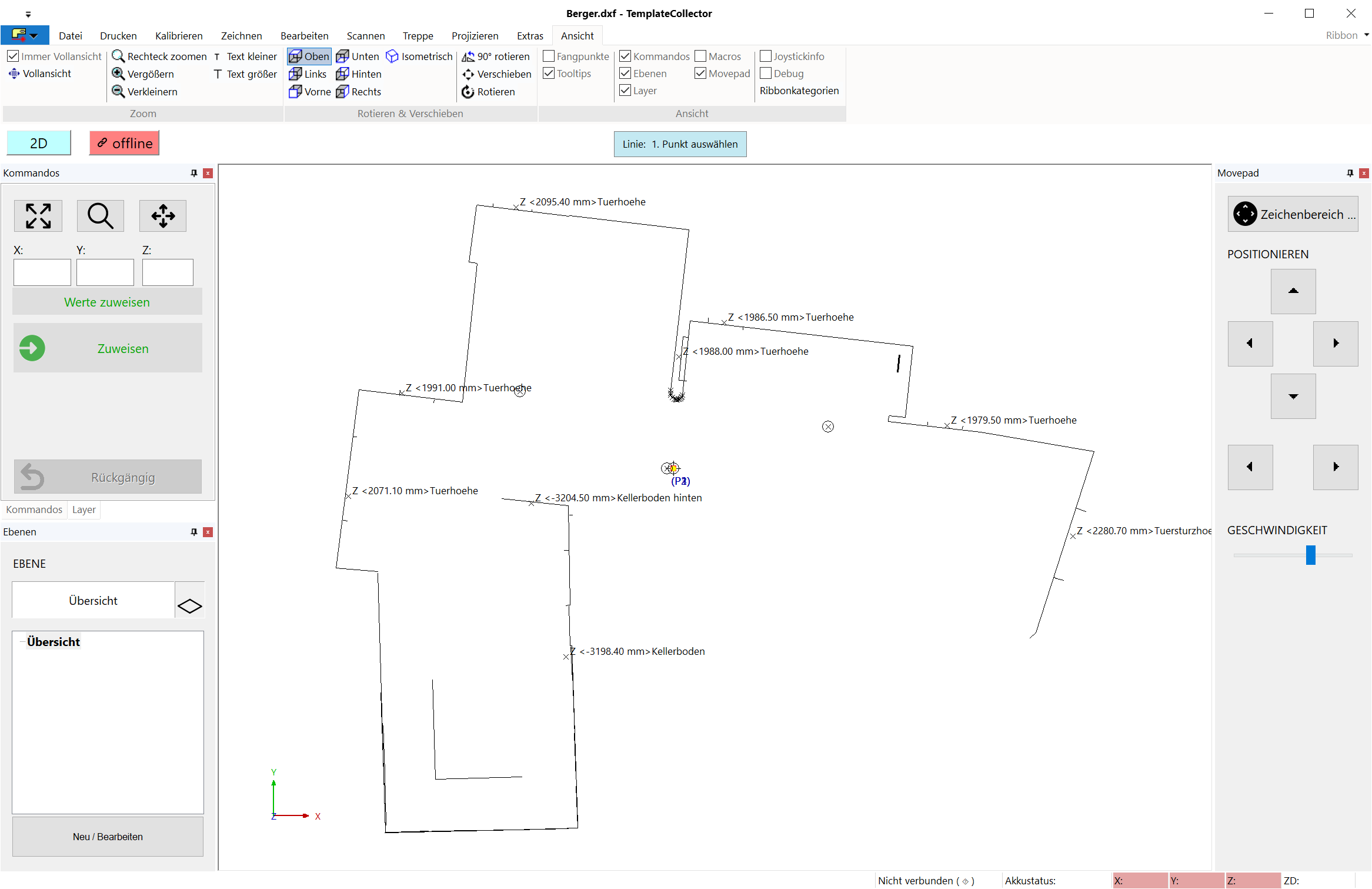
Task: Click the move arrows icon in Kommandos panel
Action: coord(163,216)
